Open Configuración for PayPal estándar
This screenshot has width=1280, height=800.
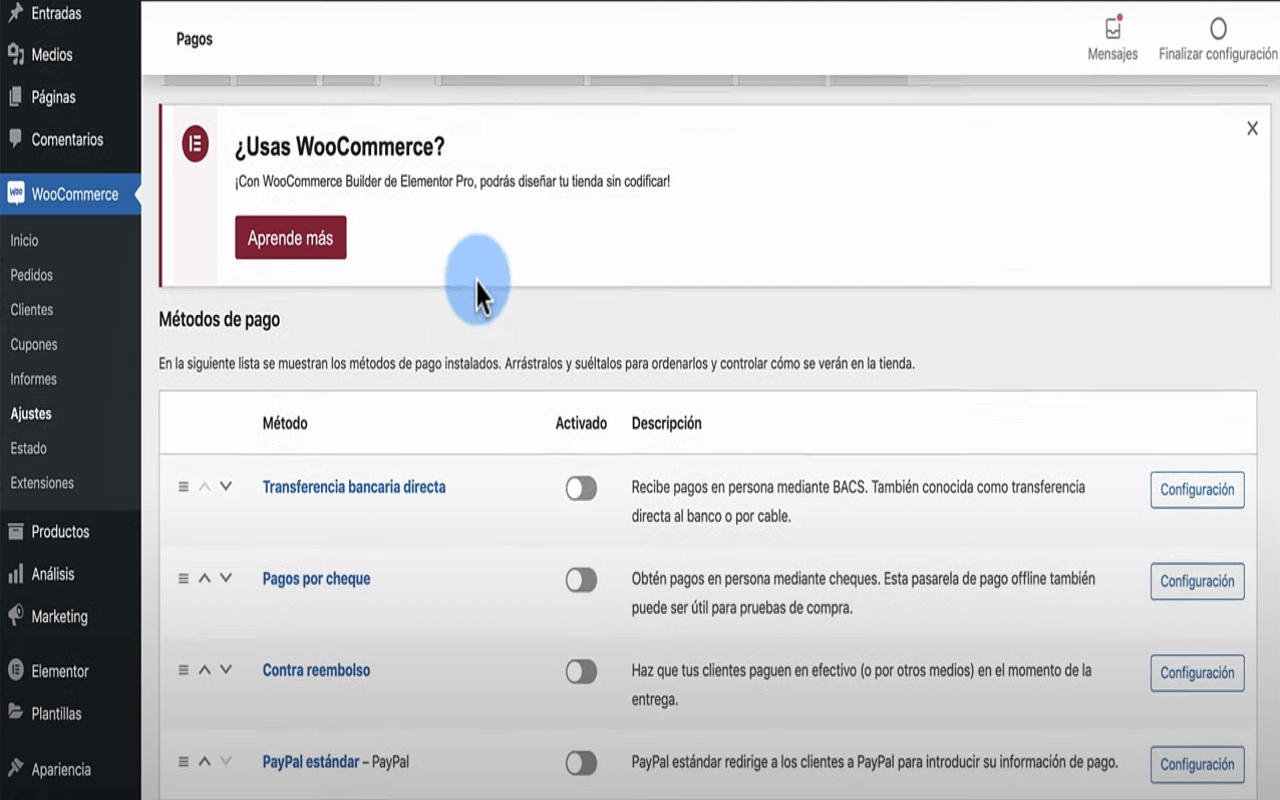coord(1197,764)
